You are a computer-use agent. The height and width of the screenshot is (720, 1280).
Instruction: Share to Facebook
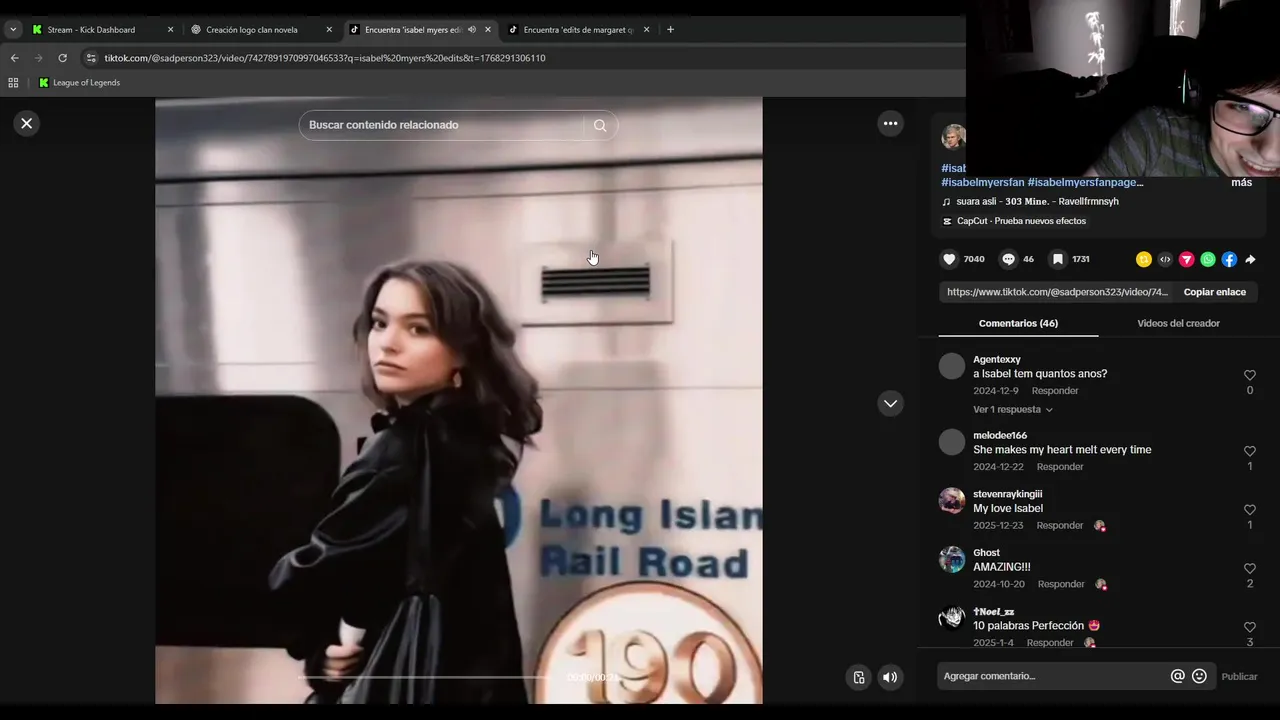(1229, 259)
